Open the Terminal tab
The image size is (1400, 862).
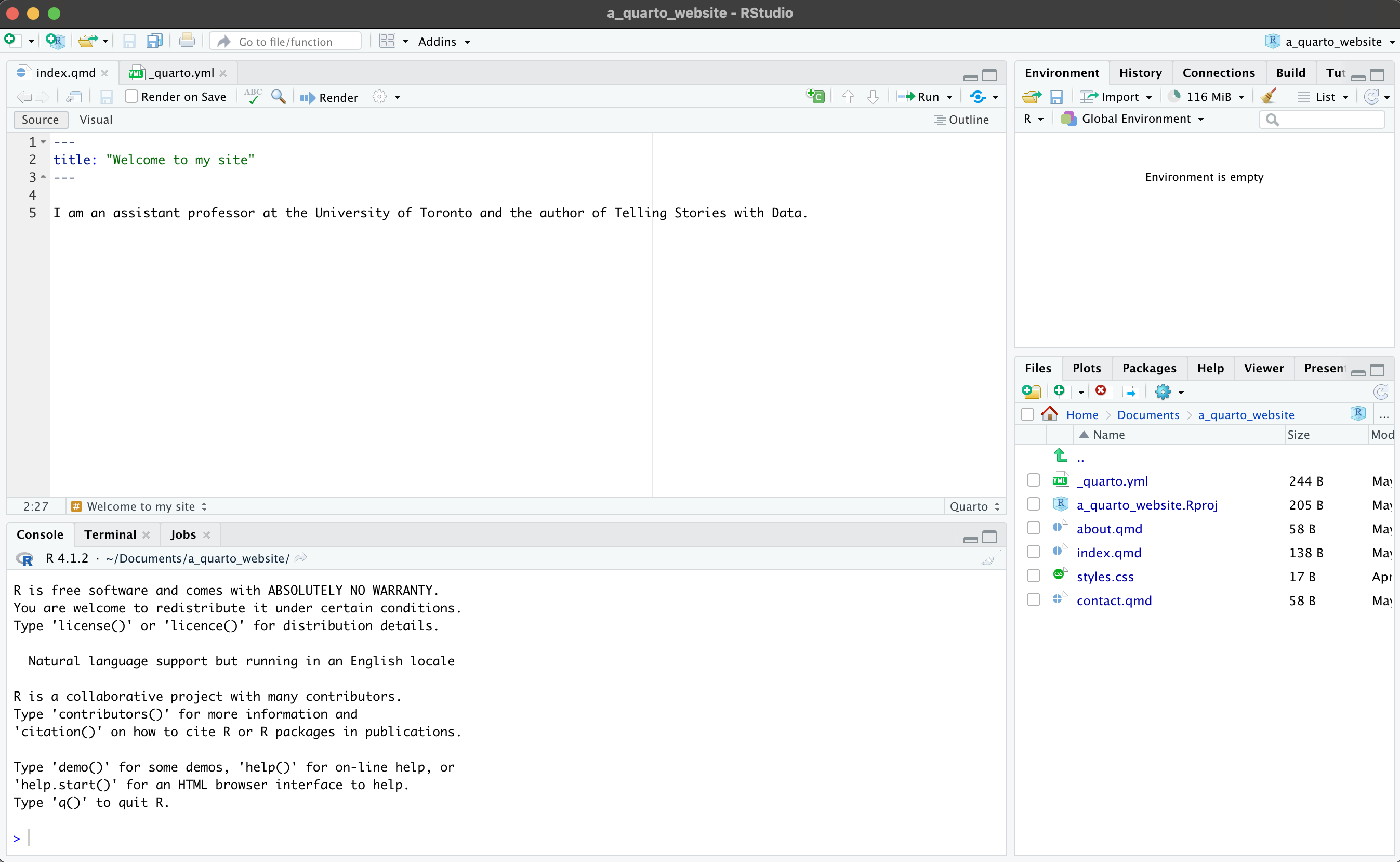(110, 534)
